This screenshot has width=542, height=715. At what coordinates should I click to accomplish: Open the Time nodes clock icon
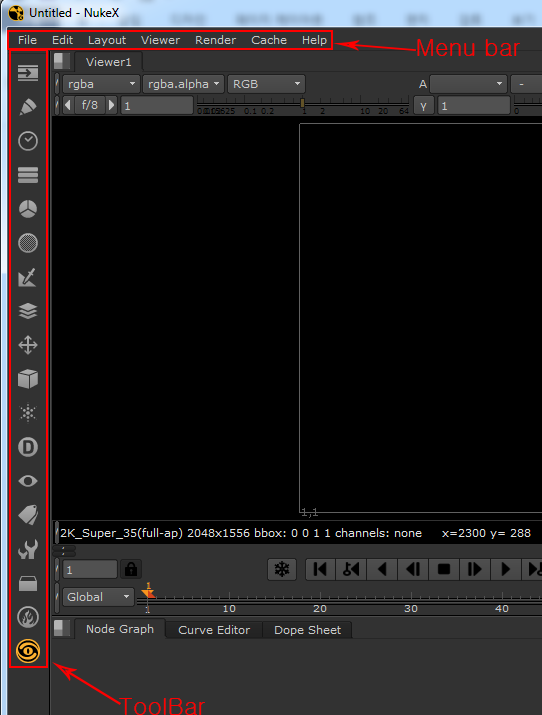(x=28, y=141)
